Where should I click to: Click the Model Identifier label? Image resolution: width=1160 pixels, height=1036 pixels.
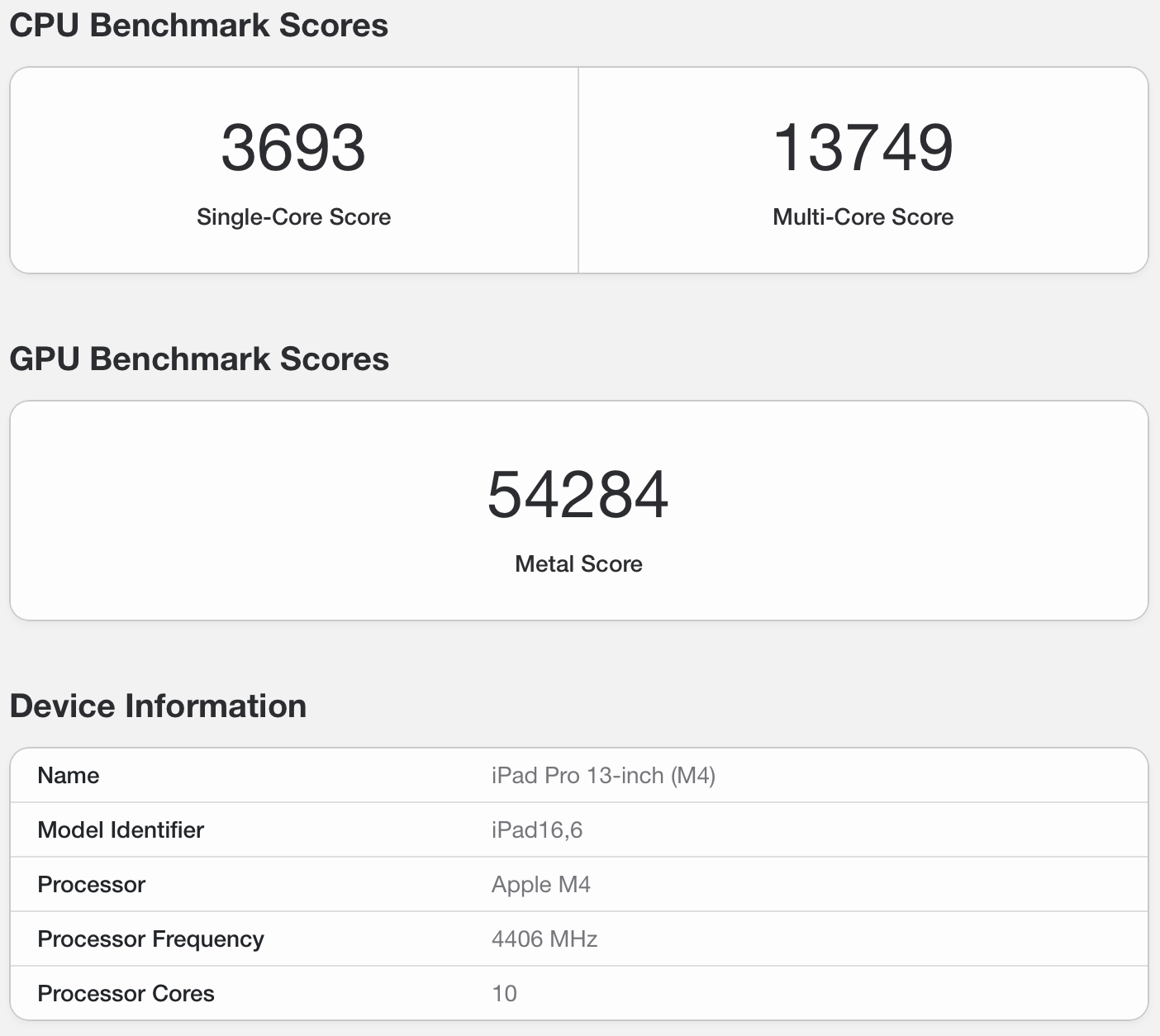tap(121, 830)
